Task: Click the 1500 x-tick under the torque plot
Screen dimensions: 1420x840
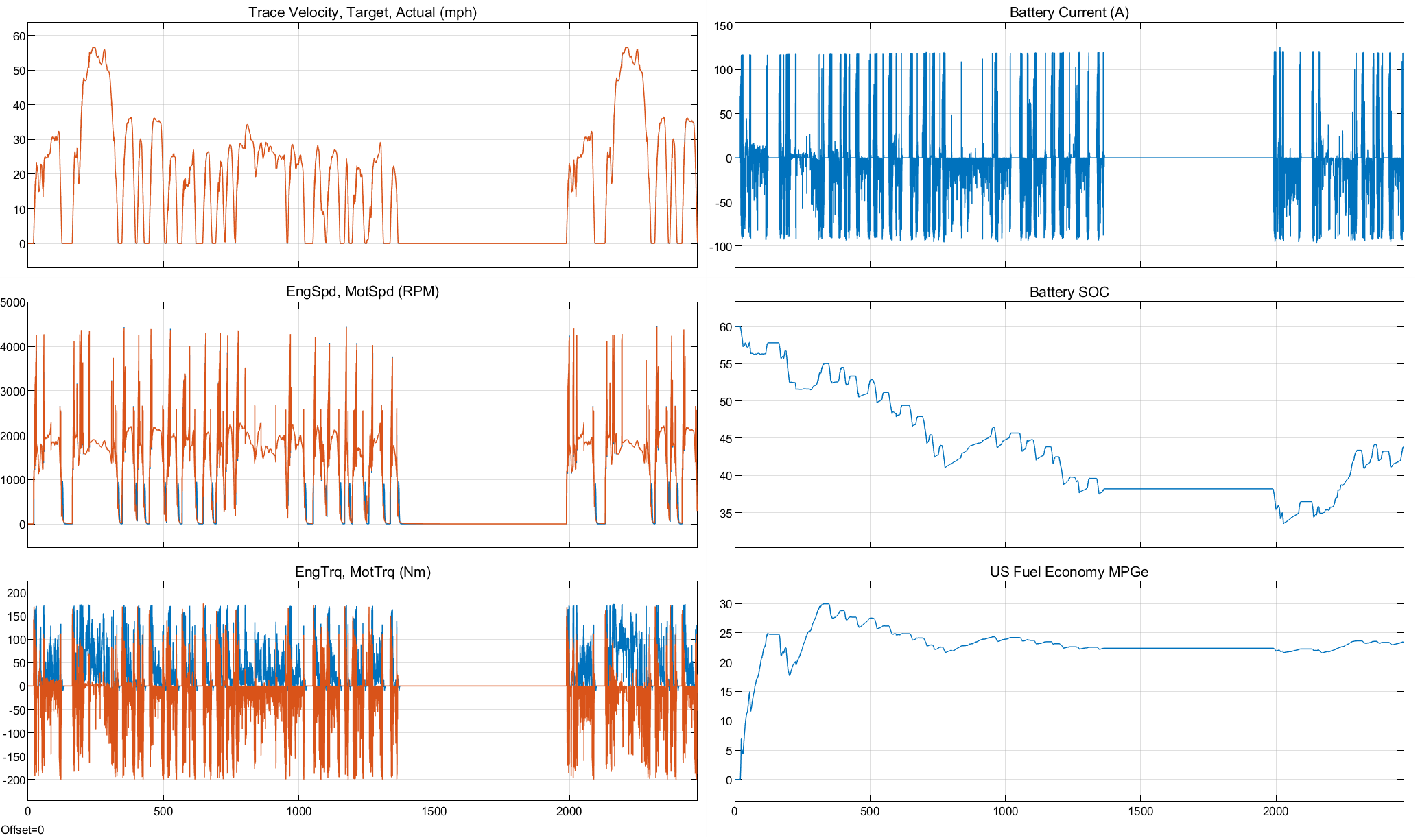Action: 434,811
